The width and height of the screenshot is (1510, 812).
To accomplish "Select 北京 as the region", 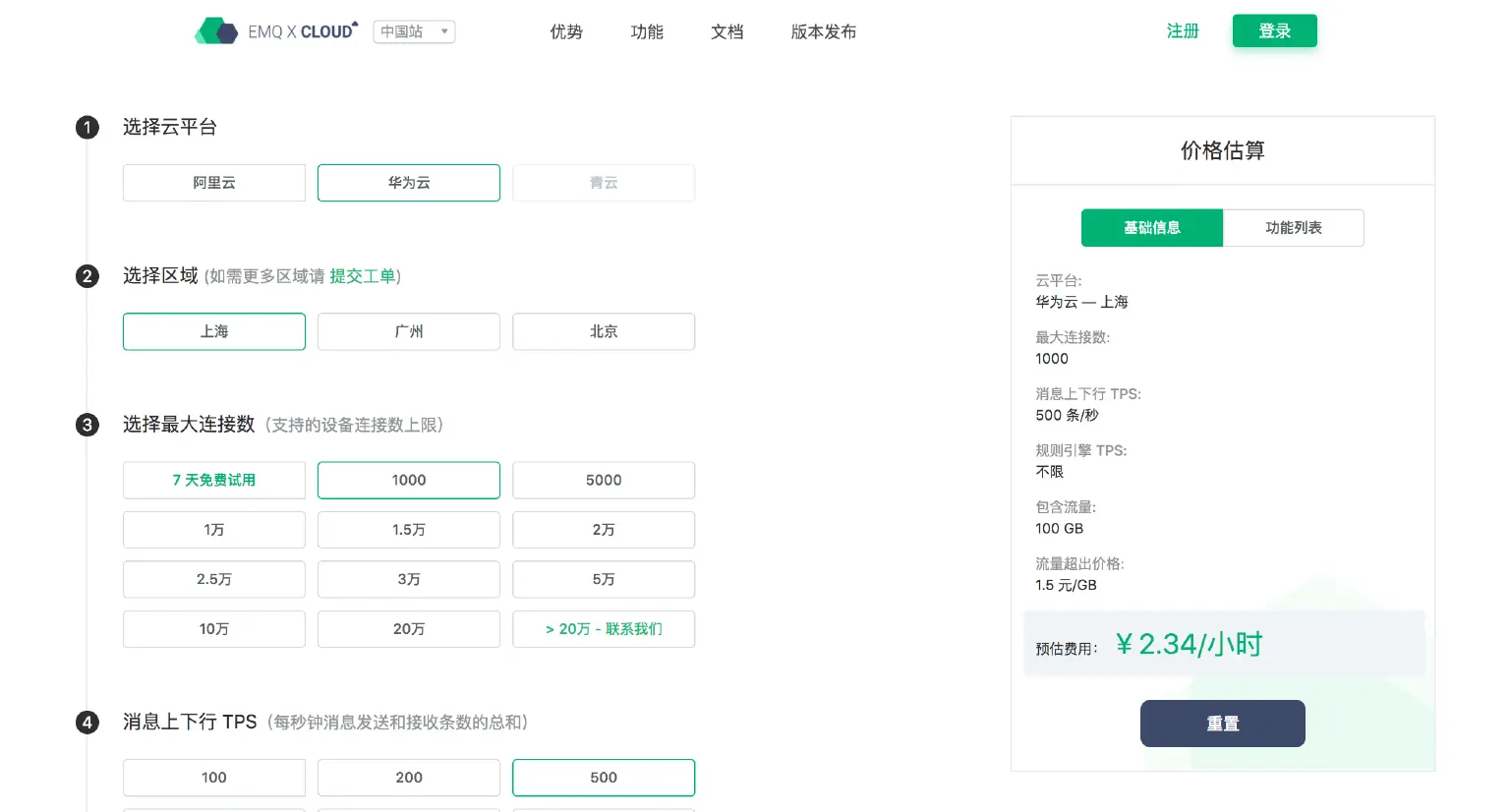I will coord(603,331).
